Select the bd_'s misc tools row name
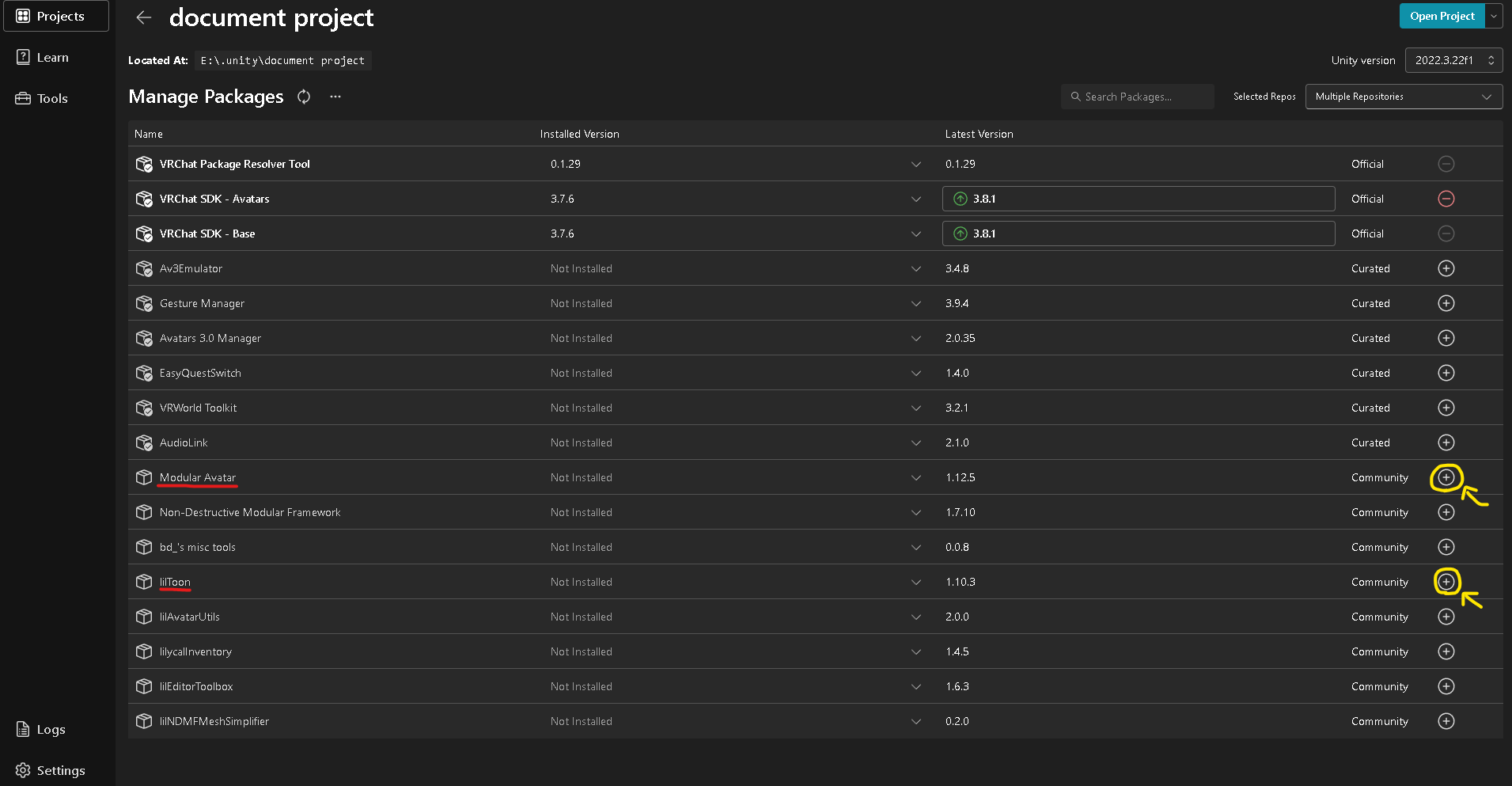The height and width of the screenshot is (786, 1512). pos(198,547)
